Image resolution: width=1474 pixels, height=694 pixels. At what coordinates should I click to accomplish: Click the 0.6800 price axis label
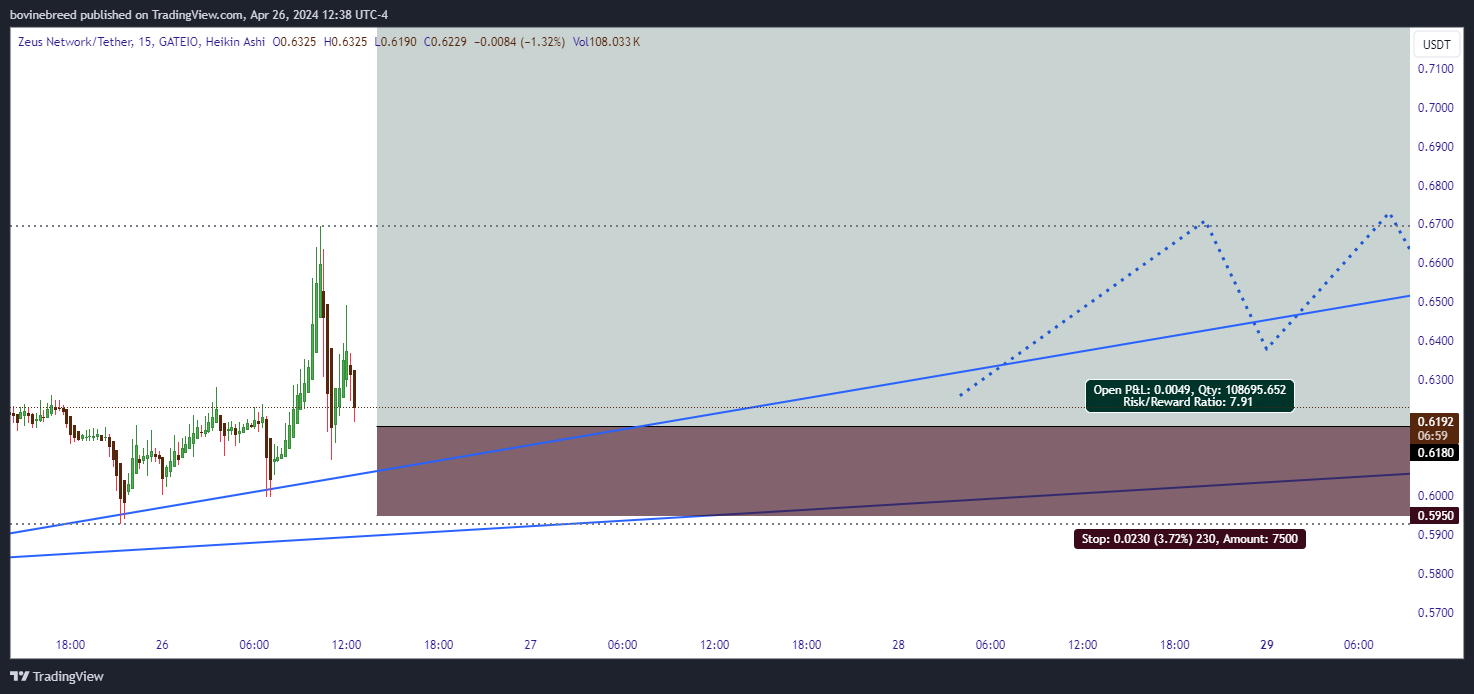(x=1435, y=185)
